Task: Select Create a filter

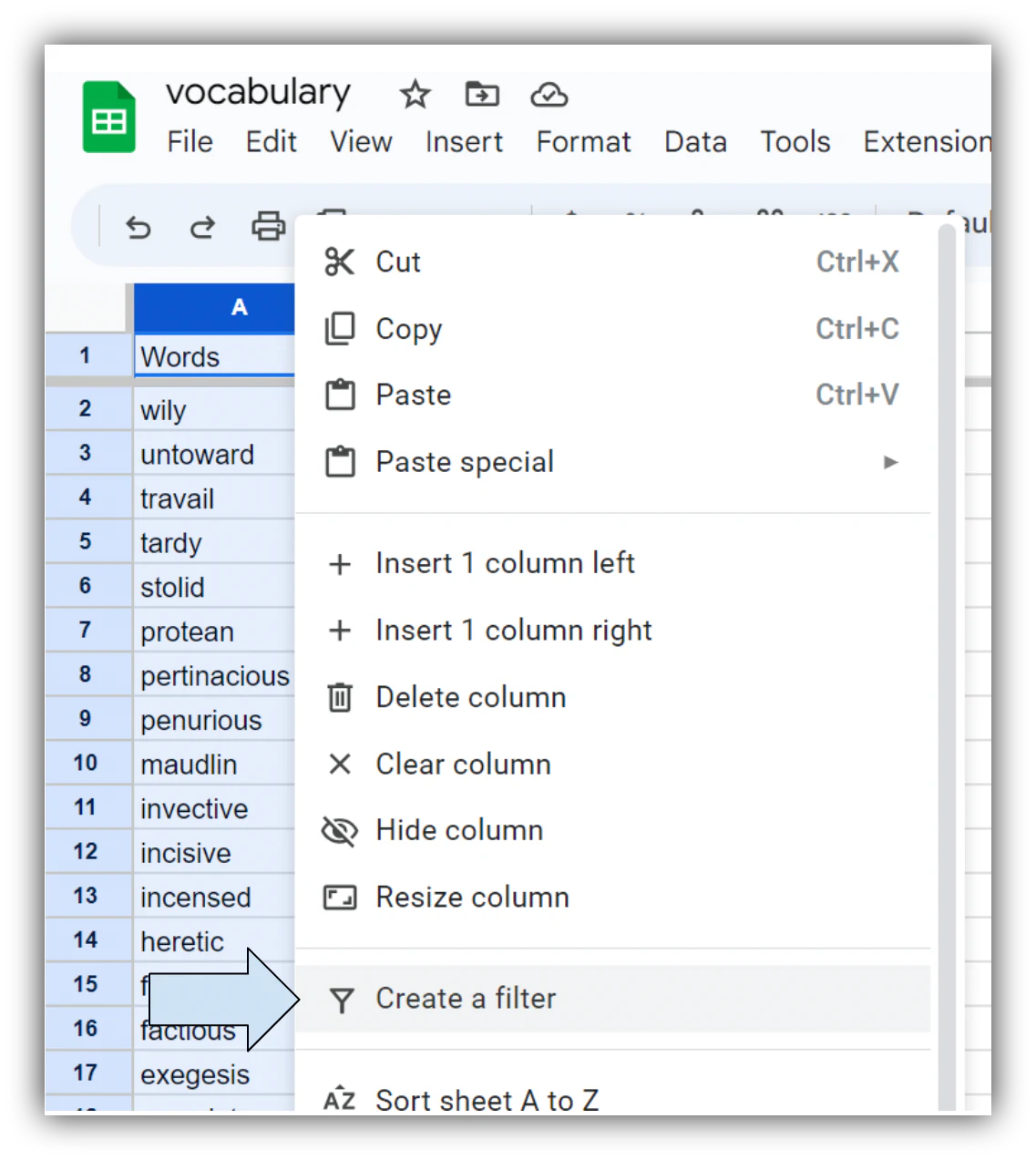Action: tap(613, 999)
